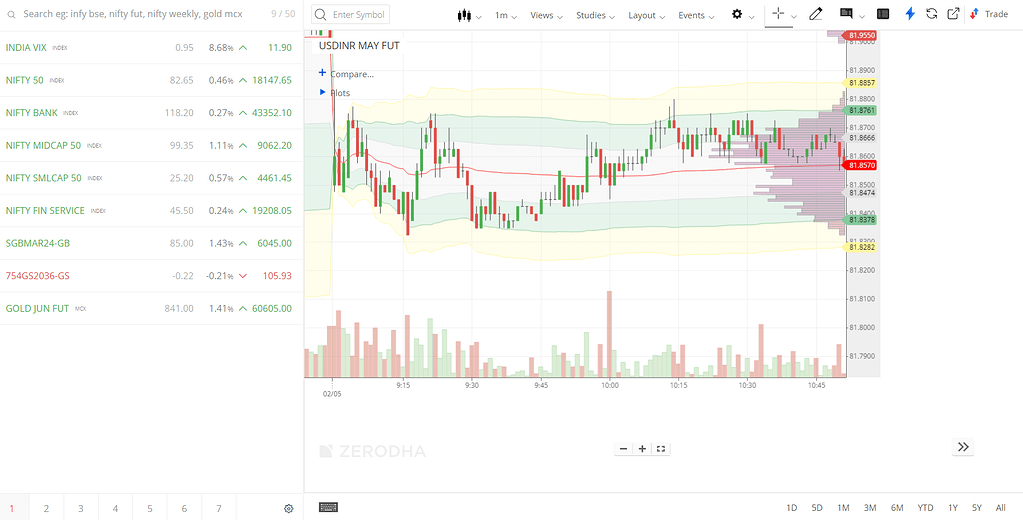Screen dimensions: 1023x520
Task: Click the blue lightning bolt icon
Action: coord(910,14)
